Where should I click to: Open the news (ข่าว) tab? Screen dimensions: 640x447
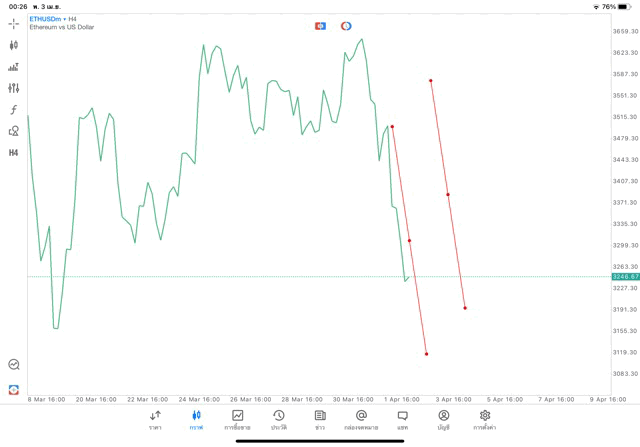[319, 420]
